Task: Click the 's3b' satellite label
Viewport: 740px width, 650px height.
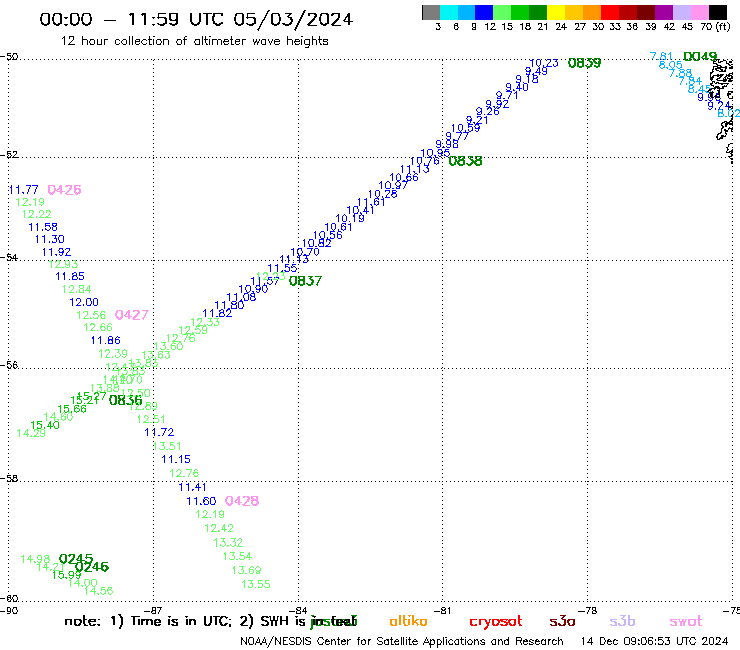Action: pyautogui.click(x=622, y=622)
